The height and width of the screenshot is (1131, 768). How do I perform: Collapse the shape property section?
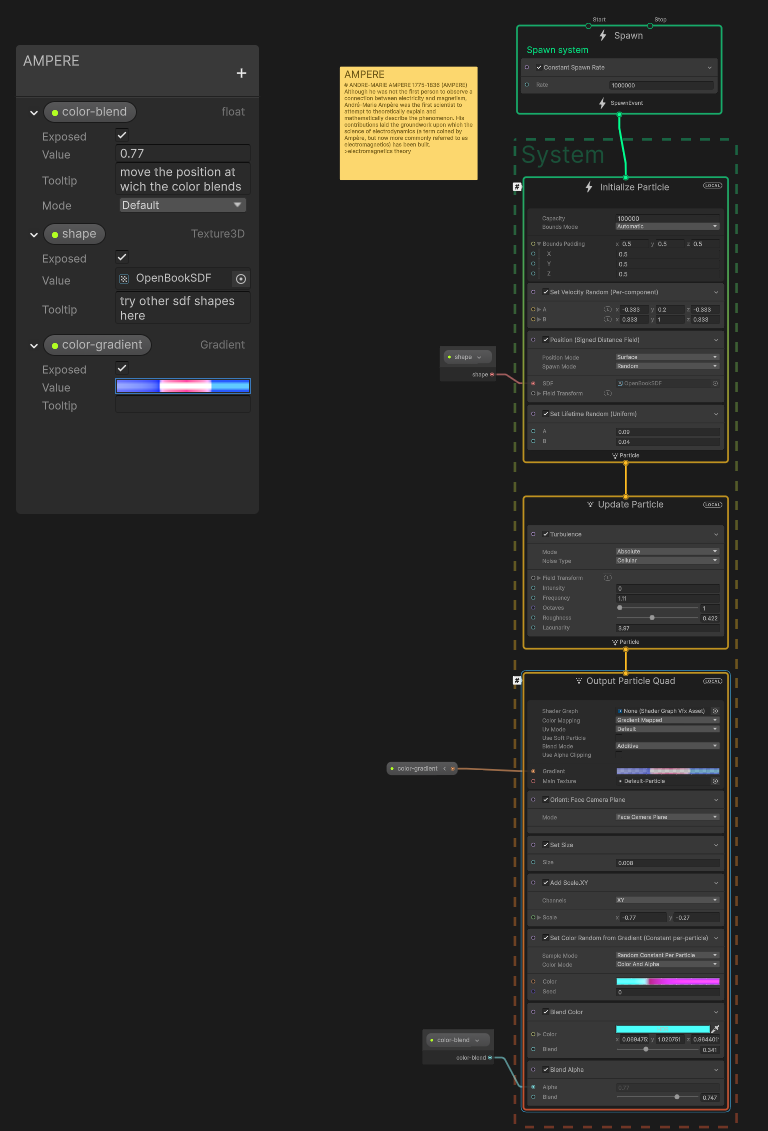pos(34,234)
